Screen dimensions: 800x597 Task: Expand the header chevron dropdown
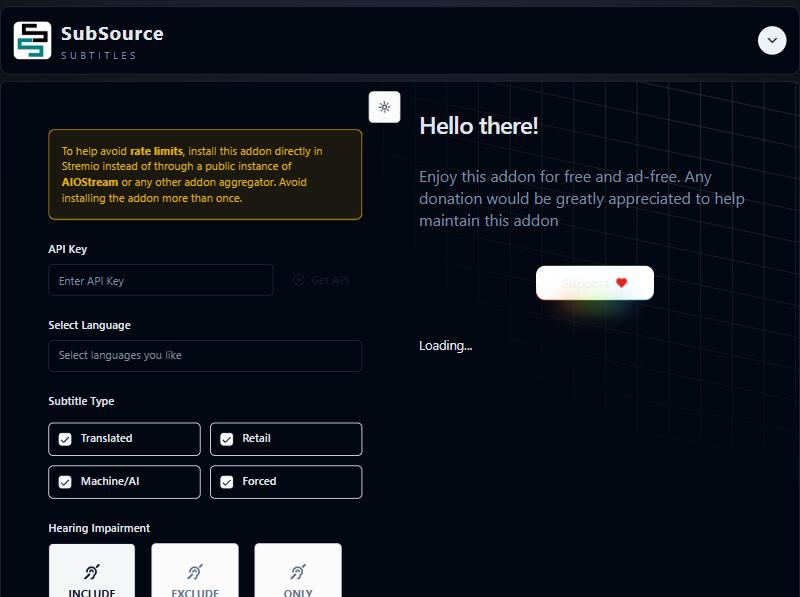pyautogui.click(x=772, y=40)
